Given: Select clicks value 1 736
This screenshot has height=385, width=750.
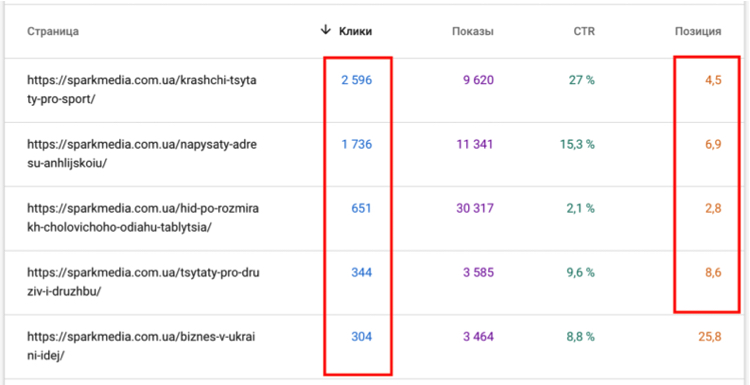Looking at the screenshot, I should [356, 144].
